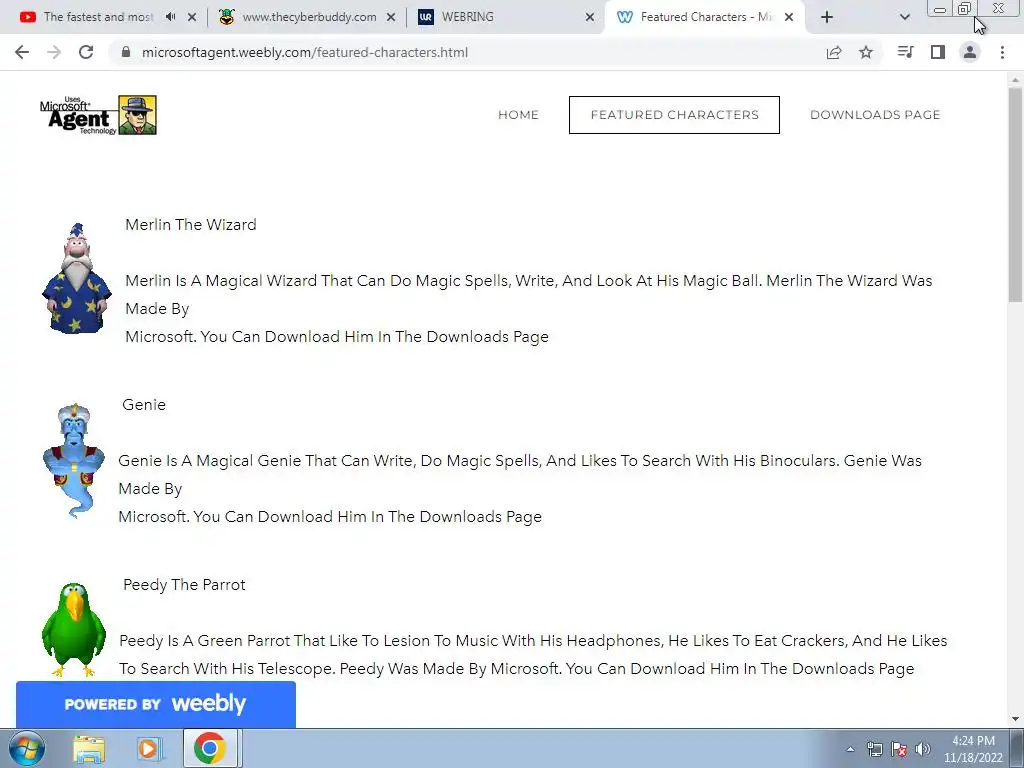This screenshot has width=1024, height=768.
Task: Open the browser side panel
Action: (x=938, y=52)
